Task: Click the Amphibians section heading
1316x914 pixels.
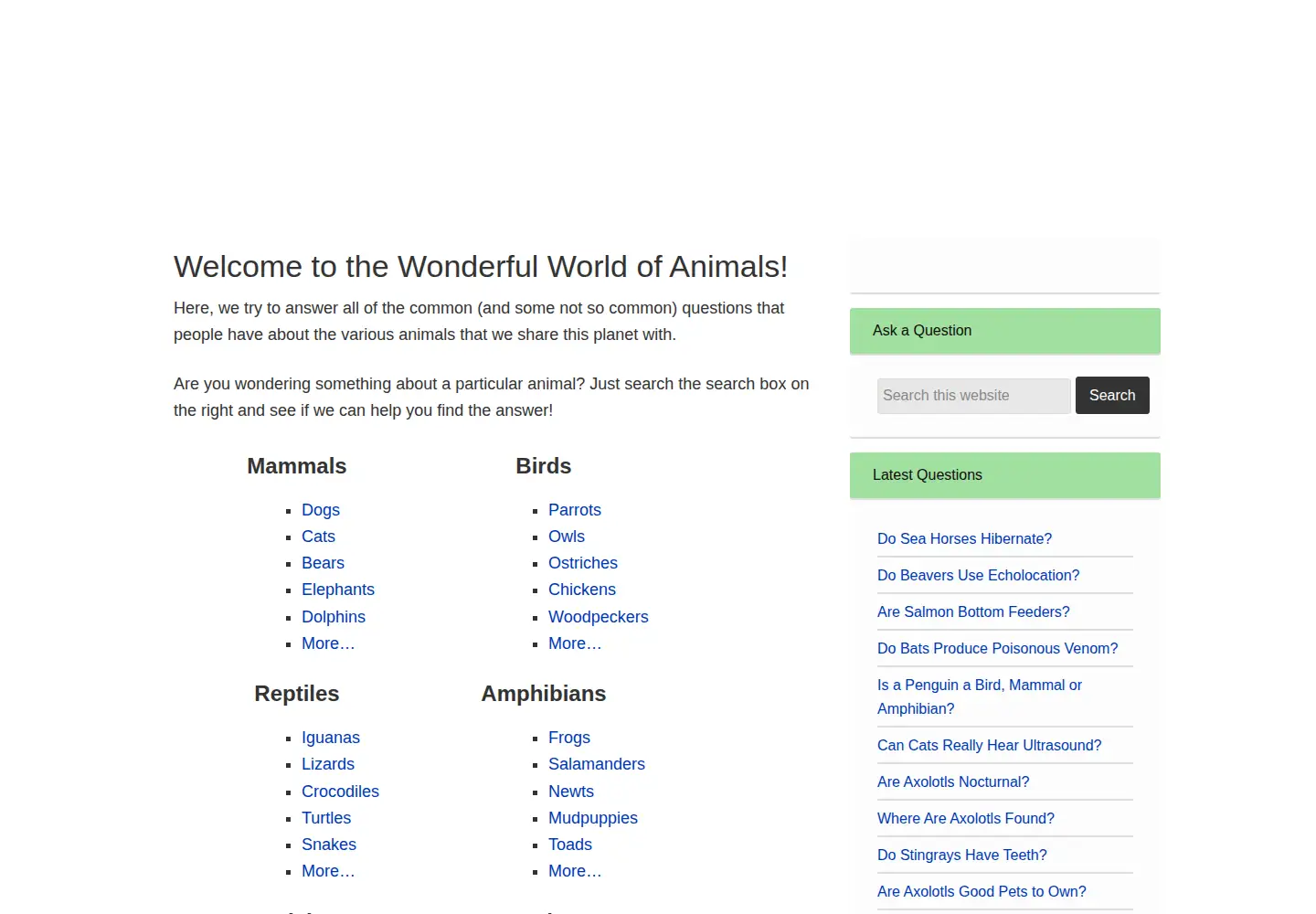Action: point(544,694)
